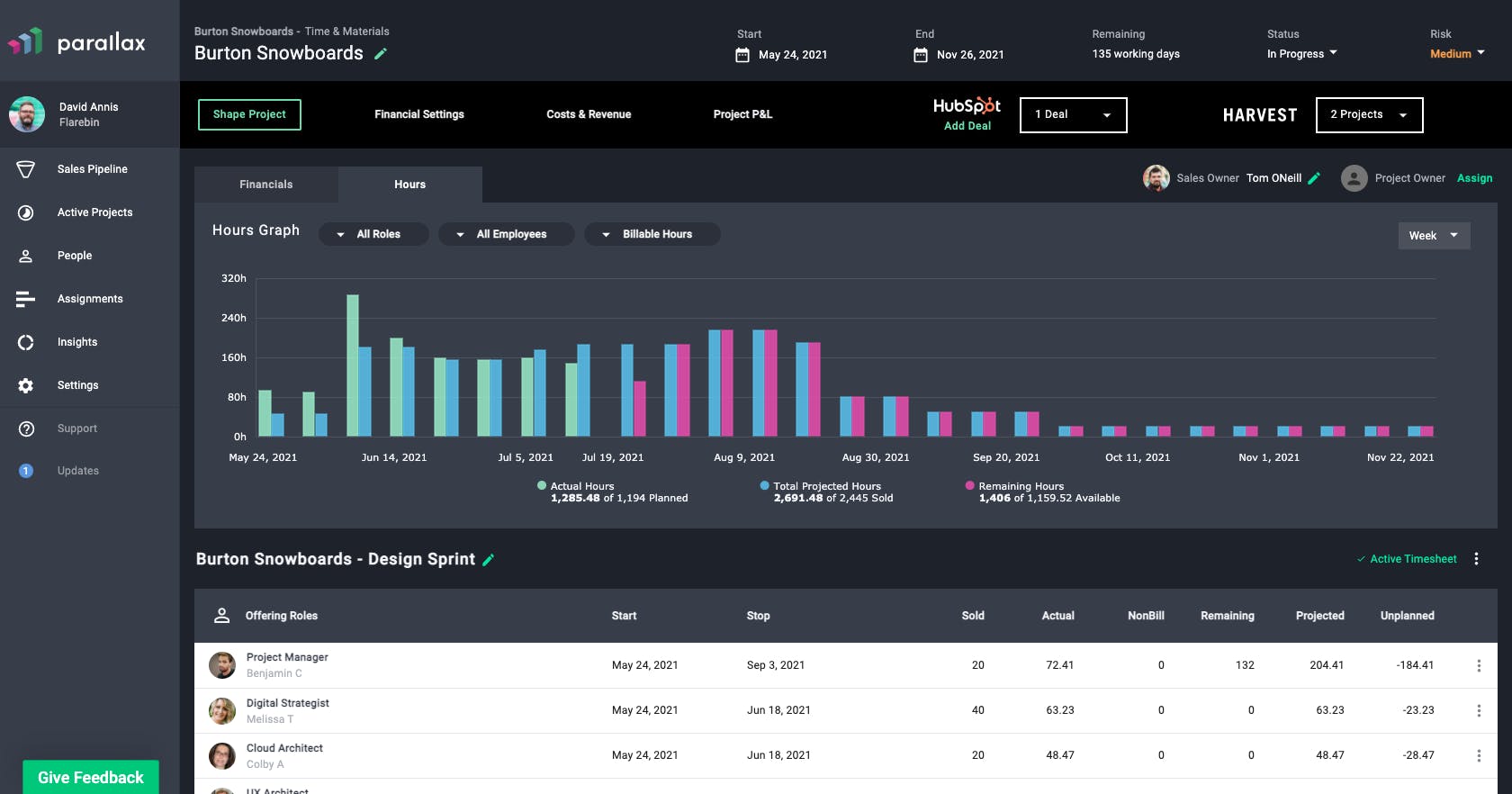Click the Start date calendar icon

[x=742, y=55]
